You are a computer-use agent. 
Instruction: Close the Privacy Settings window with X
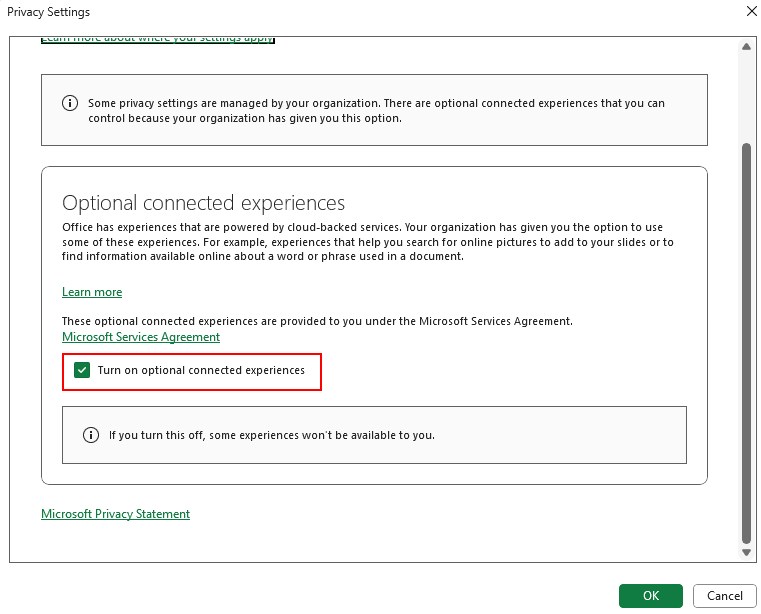pyautogui.click(x=751, y=12)
